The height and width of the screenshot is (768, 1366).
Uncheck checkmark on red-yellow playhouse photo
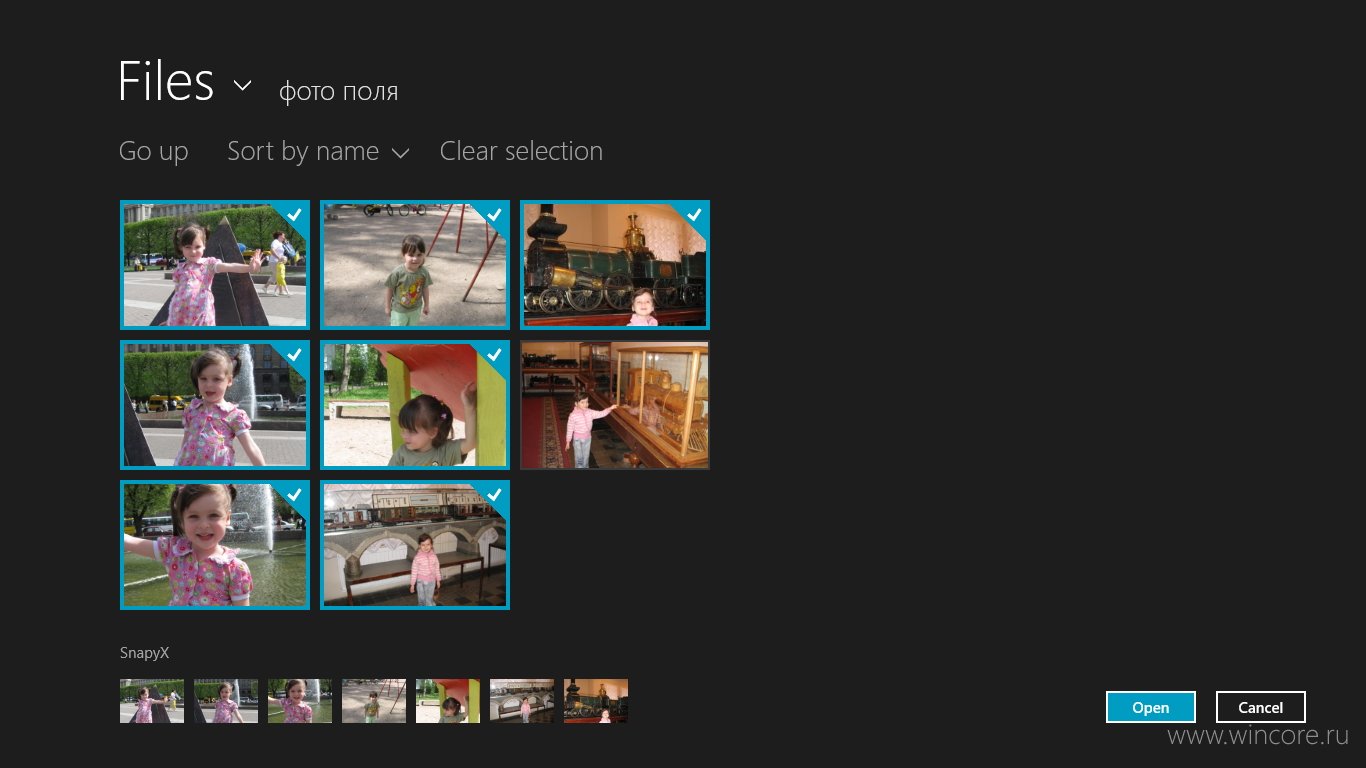(x=494, y=355)
